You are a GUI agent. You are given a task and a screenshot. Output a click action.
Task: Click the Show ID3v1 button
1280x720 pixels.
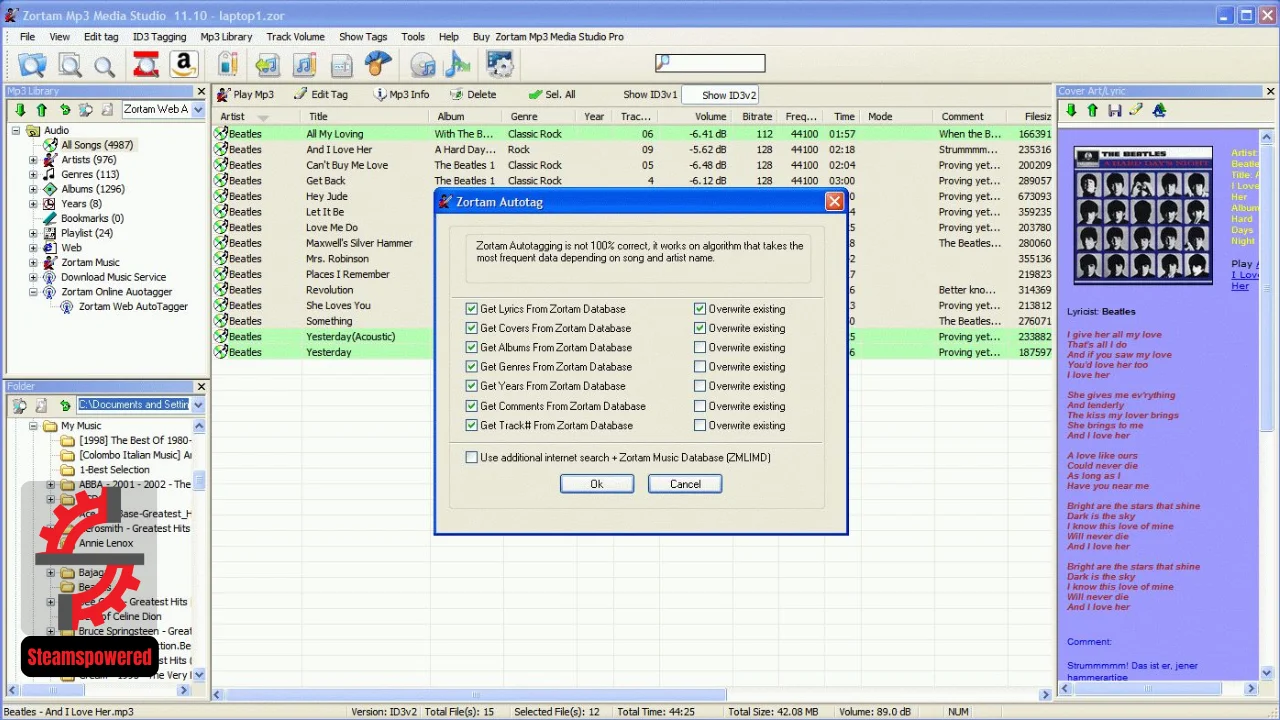[650, 95]
